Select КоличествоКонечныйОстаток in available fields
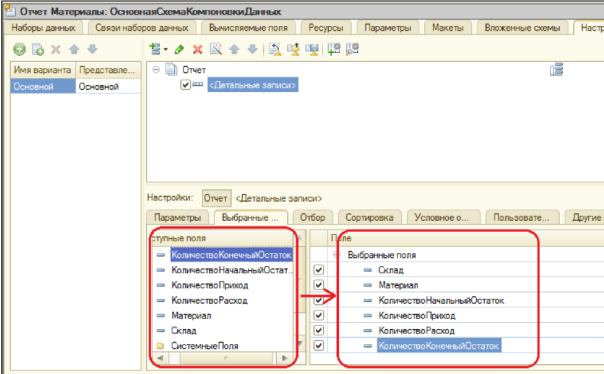This screenshot has width=604, height=374. pyautogui.click(x=231, y=255)
